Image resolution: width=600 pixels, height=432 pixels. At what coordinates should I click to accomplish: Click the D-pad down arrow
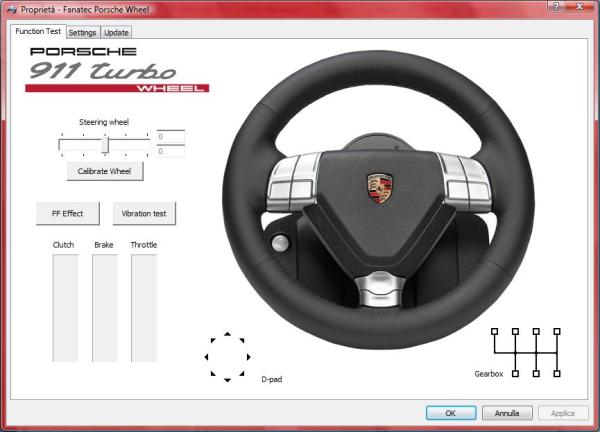227,380
